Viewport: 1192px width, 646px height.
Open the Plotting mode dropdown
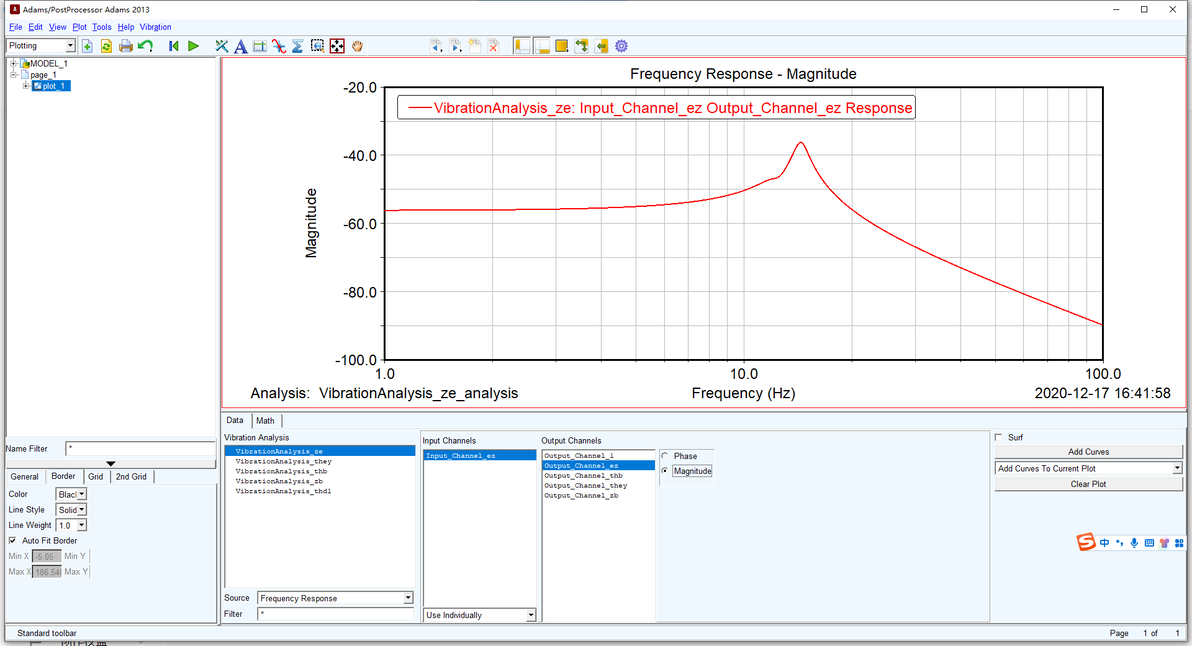[41, 46]
